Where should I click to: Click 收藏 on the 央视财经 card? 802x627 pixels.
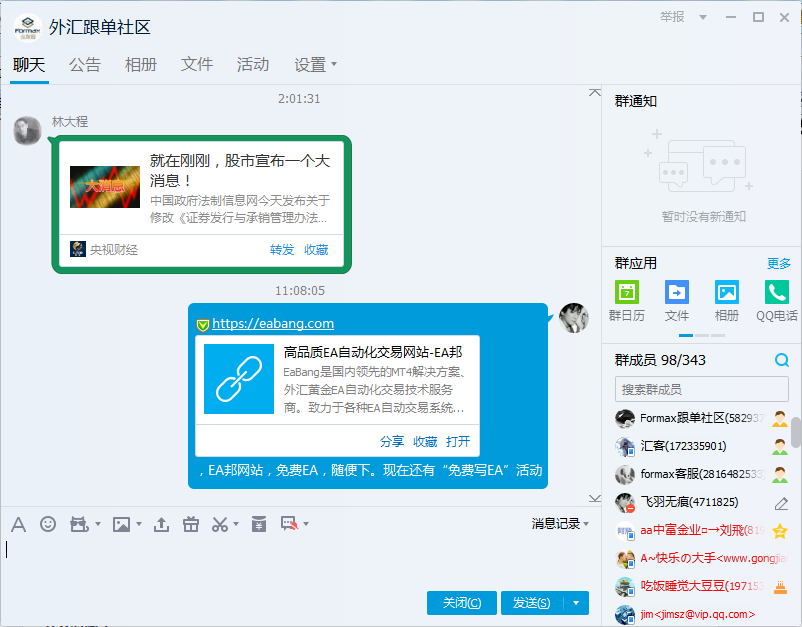(316, 250)
